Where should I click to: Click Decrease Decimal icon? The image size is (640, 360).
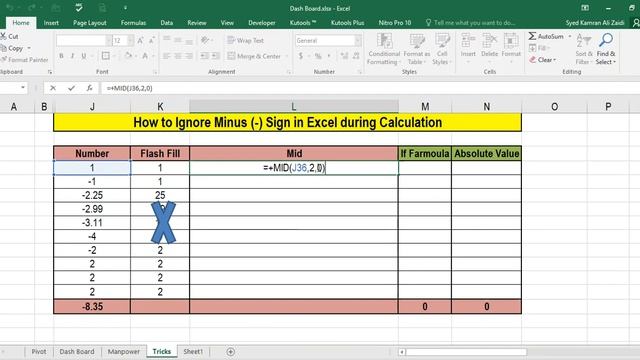[x=356, y=56]
